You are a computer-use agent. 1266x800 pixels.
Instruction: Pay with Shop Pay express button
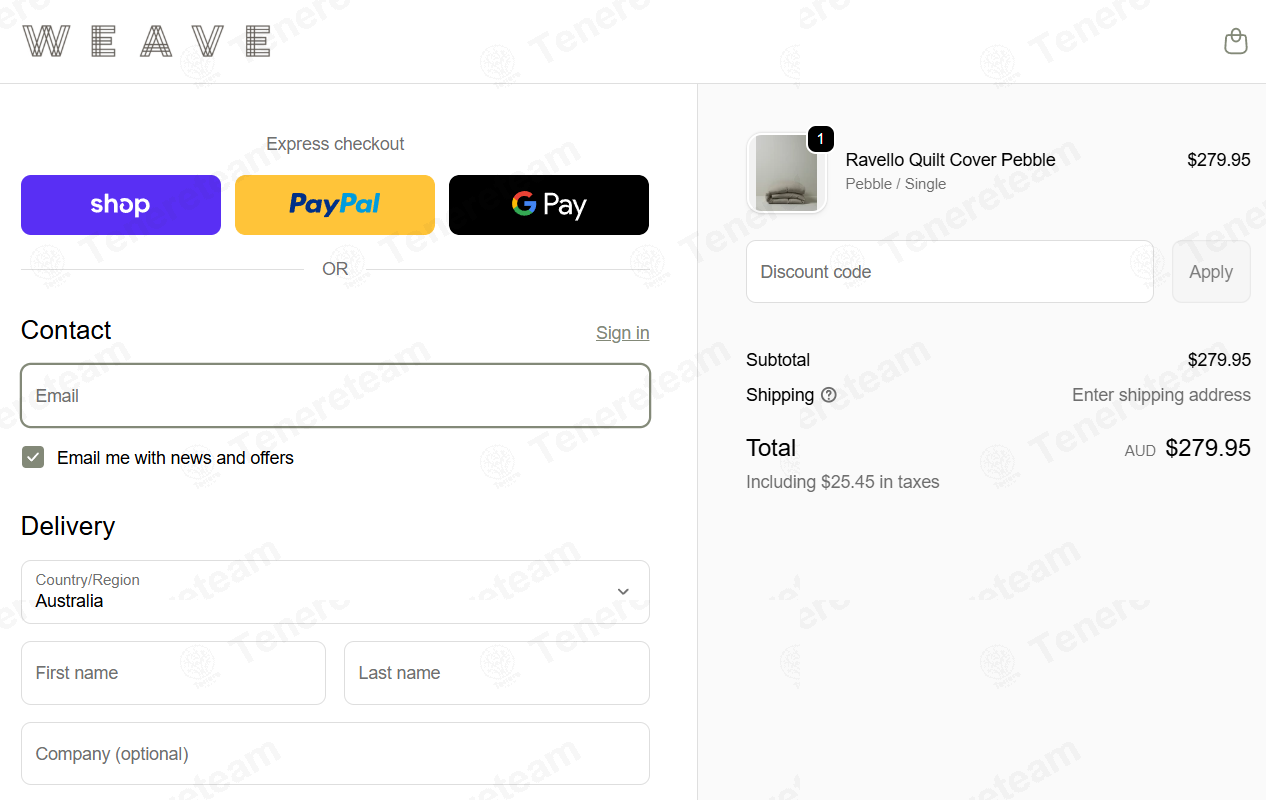[x=121, y=205]
